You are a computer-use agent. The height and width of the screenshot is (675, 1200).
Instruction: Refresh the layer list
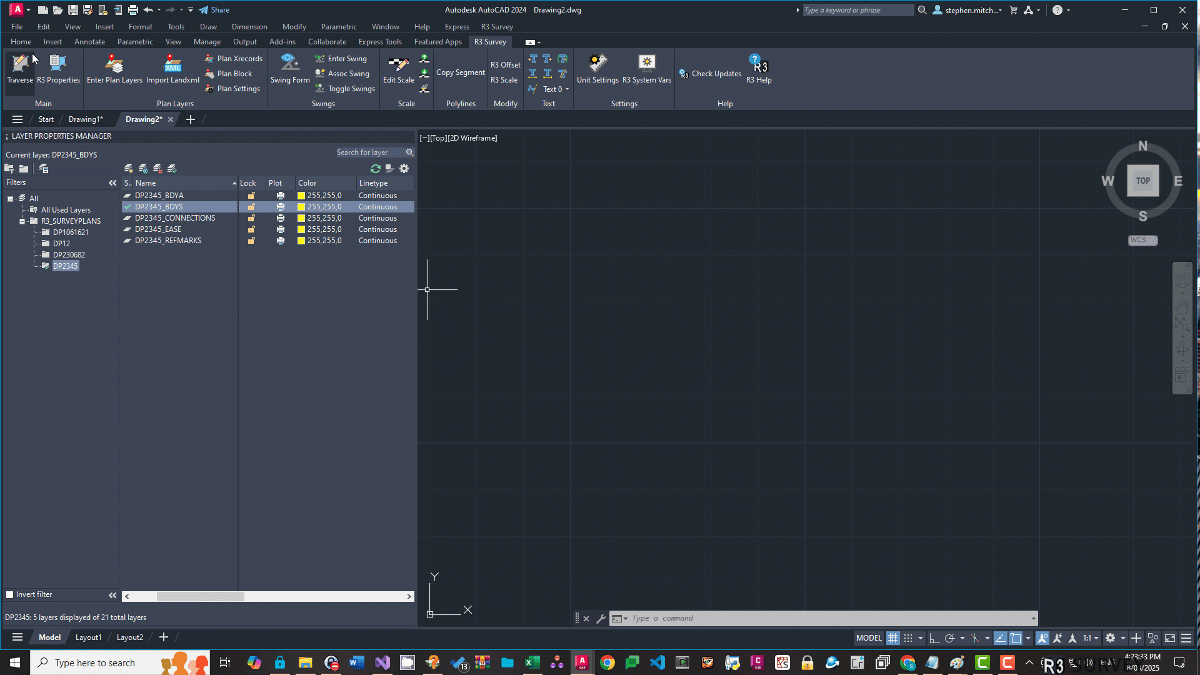coord(376,169)
